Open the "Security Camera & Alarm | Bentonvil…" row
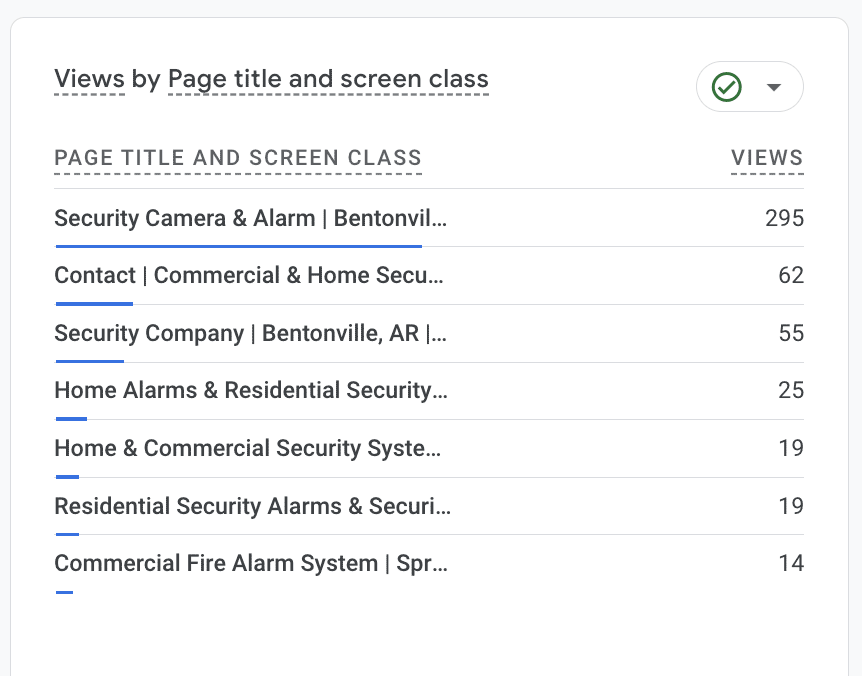The image size is (862, 676). pos(251,218)
